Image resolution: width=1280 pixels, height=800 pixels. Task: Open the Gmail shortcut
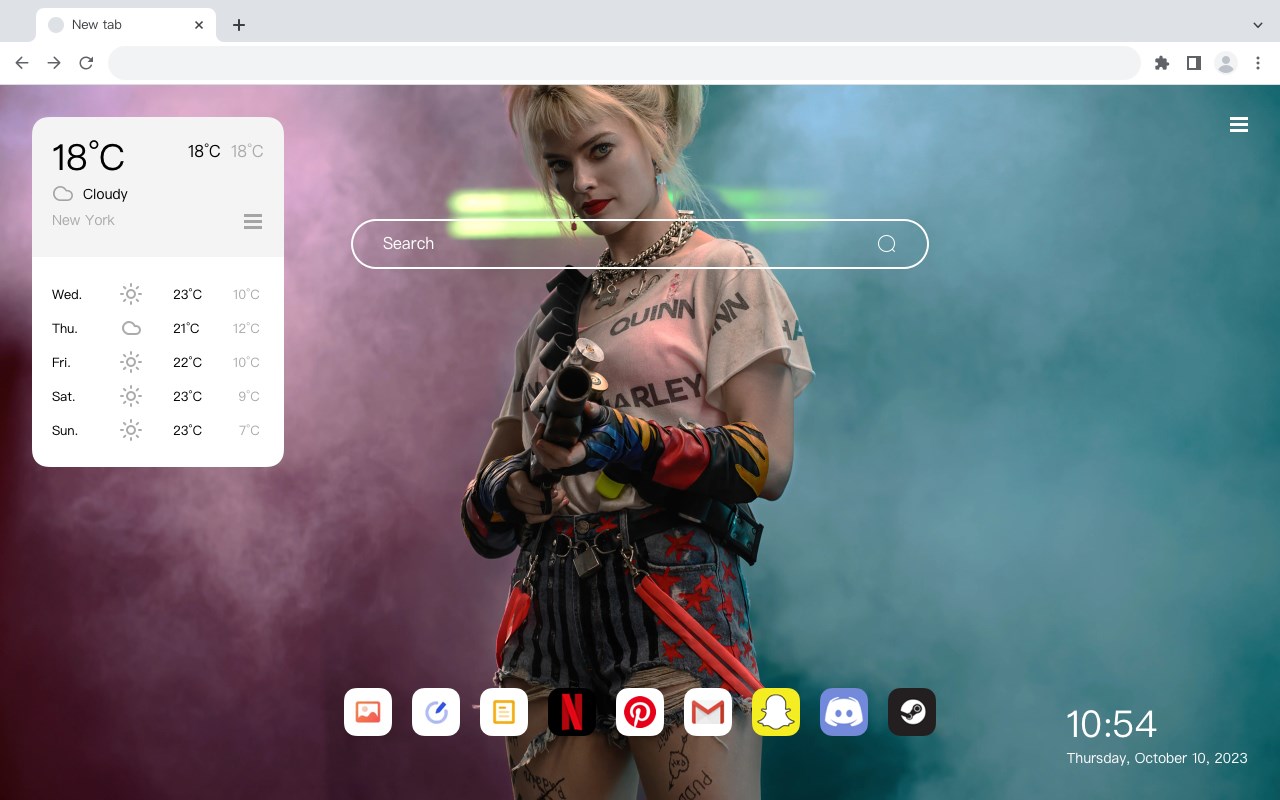(x=708, y=712)
